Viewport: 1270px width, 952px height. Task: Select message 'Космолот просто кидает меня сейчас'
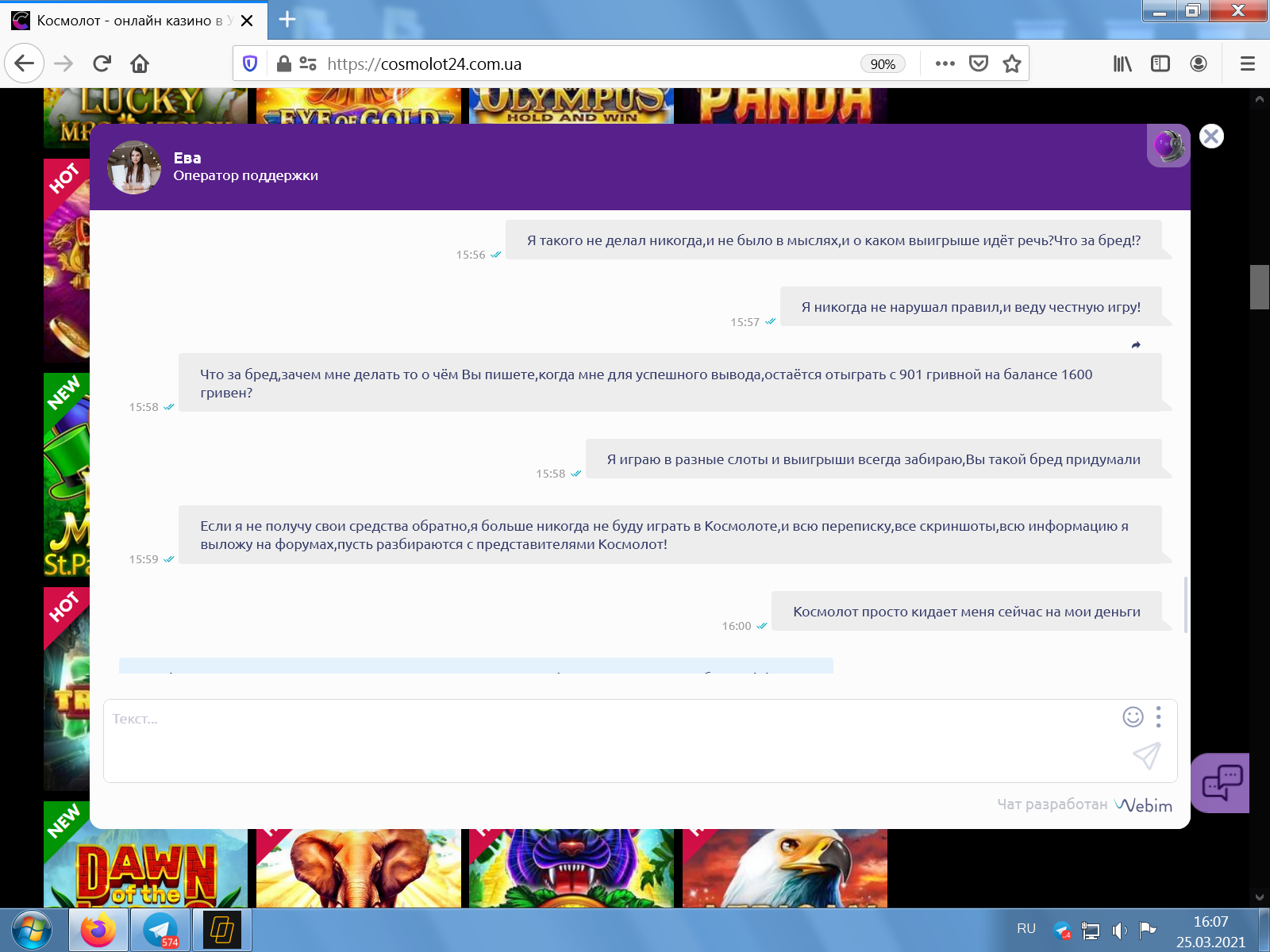967,612
